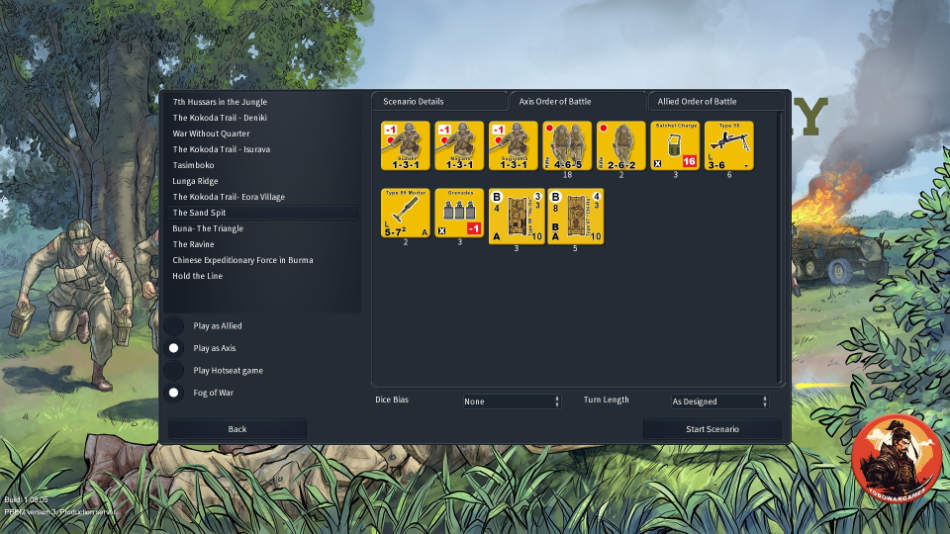Click the Type 89 Mortar counter

click(405, 213)
